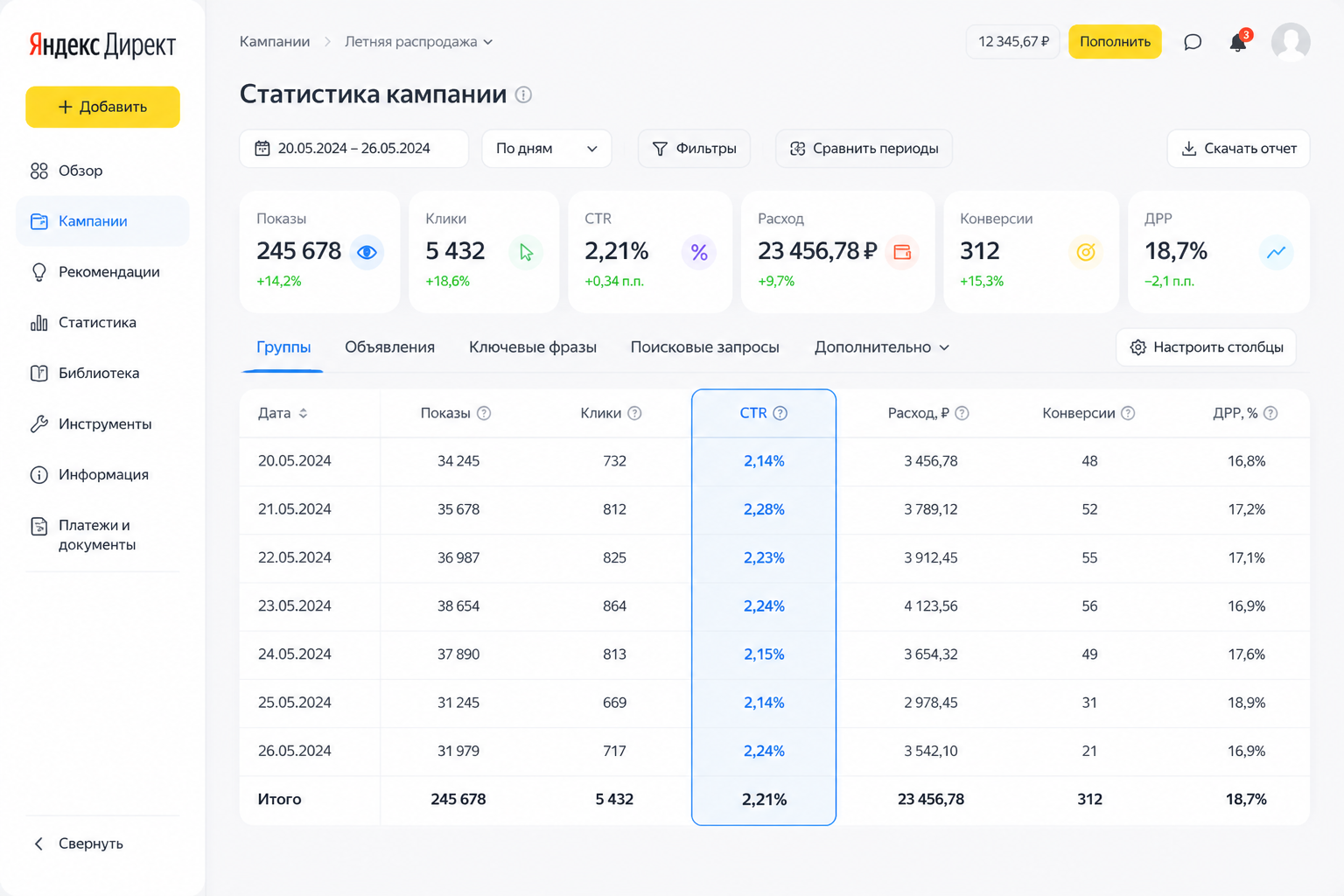Click Сравнить периоды button
This screenshot has height=896, width=1344.
coord(864,149)
